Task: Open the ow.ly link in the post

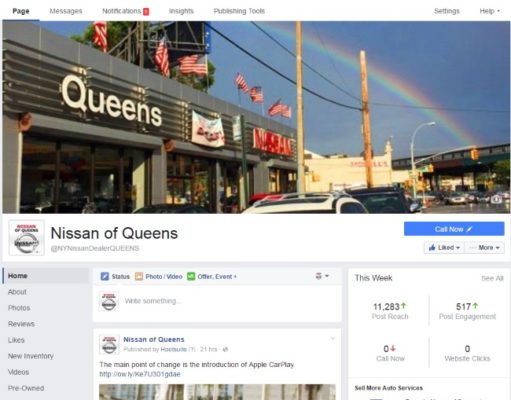Action: click(x=140, y=374)
